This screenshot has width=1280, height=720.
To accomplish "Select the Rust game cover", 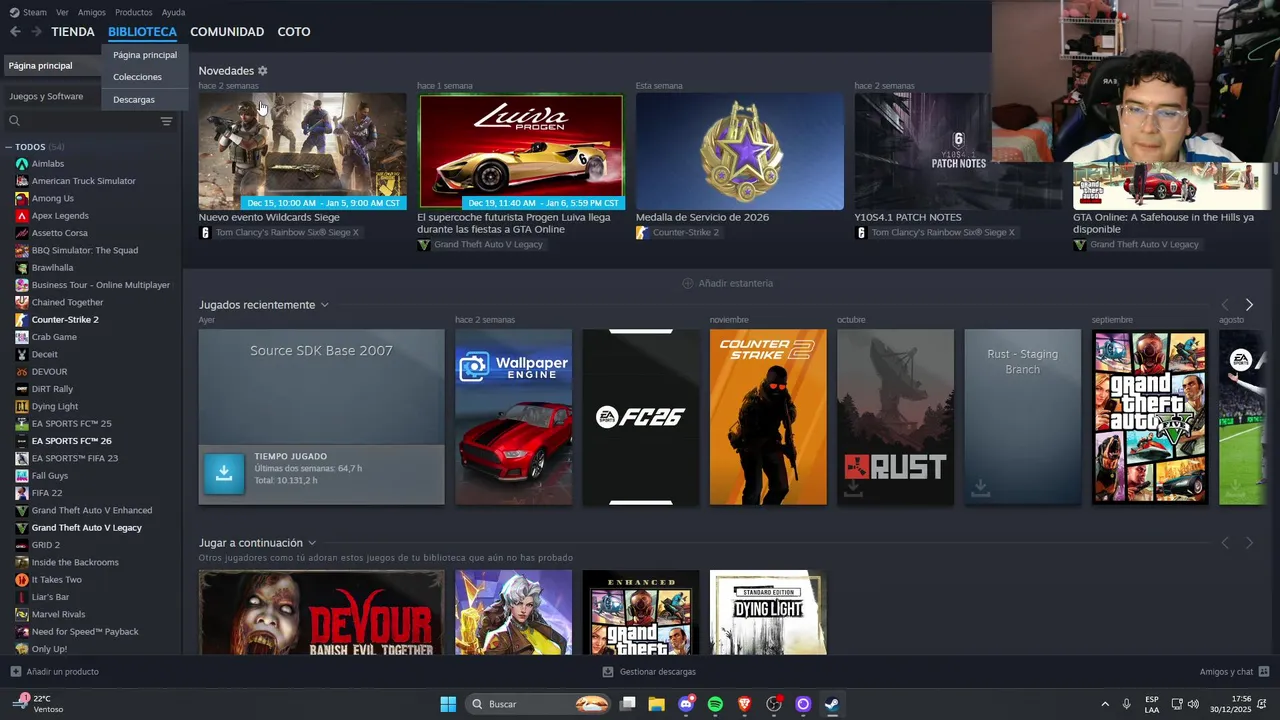I will coord(895,417).
